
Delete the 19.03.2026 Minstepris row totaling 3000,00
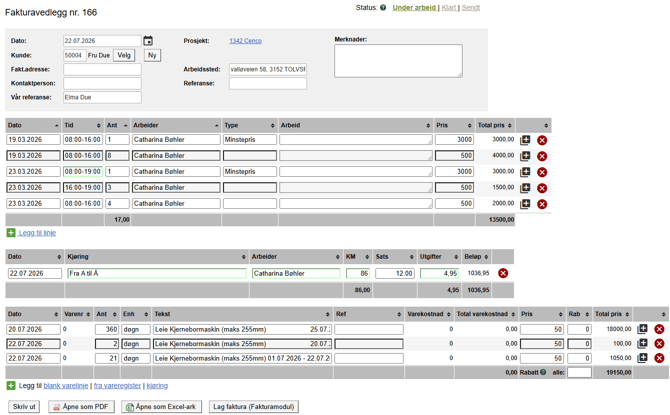(542, 140)
